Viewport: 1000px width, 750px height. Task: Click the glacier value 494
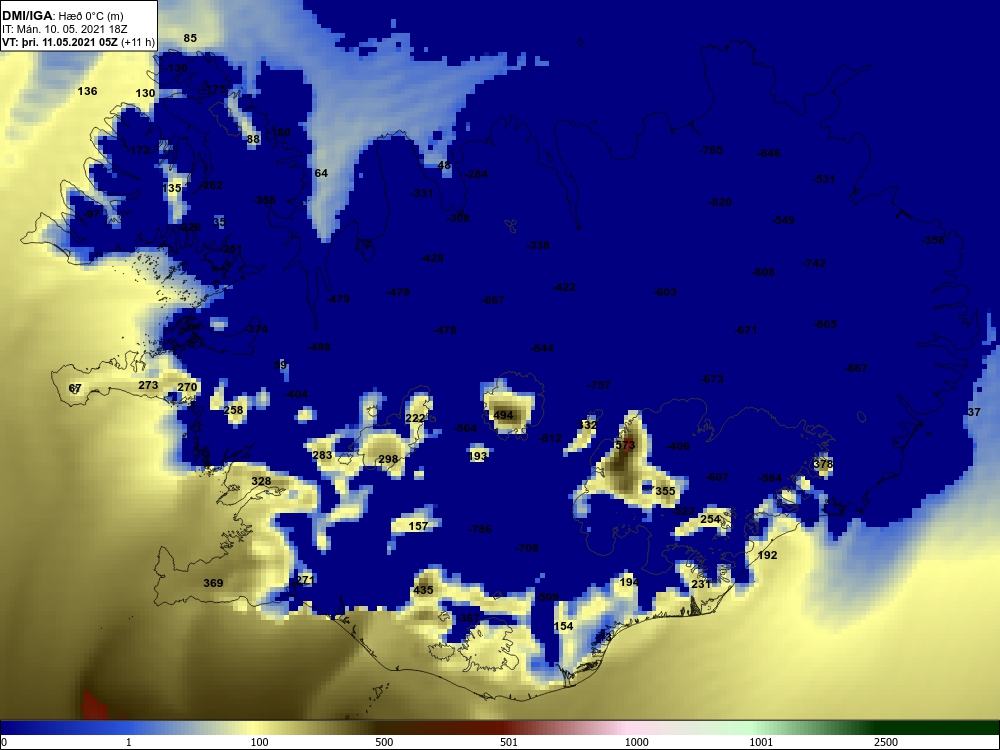503,415
